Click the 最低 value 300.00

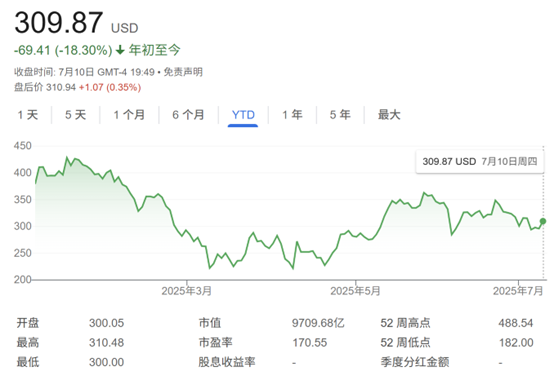[x=106, y=362]
